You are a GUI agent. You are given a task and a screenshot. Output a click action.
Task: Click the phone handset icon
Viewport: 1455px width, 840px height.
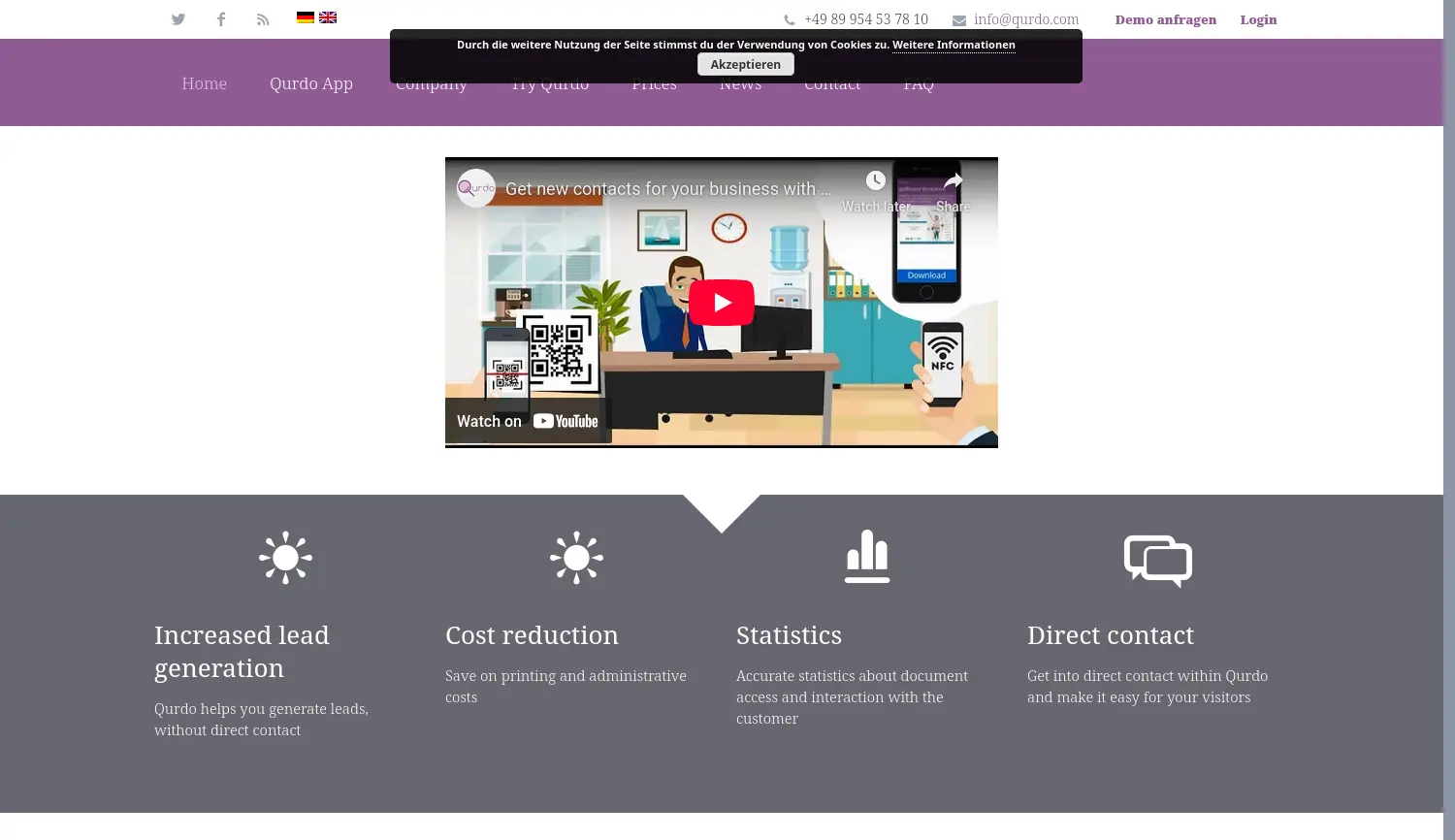tap(790, 20)
